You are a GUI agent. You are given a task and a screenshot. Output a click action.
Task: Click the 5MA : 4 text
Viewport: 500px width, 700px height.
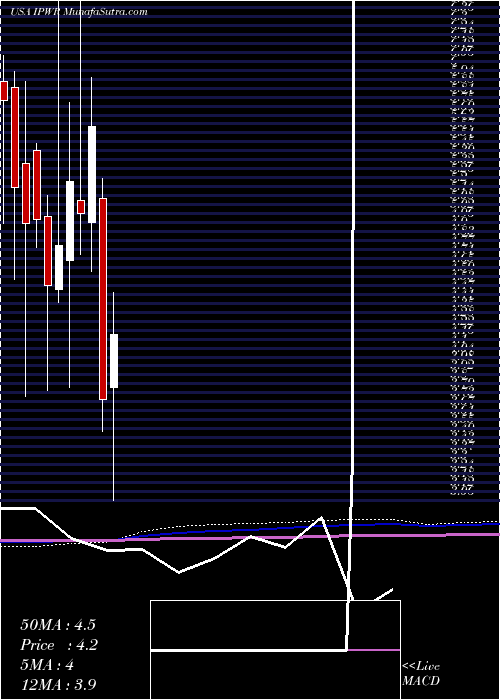click(47, 665)
